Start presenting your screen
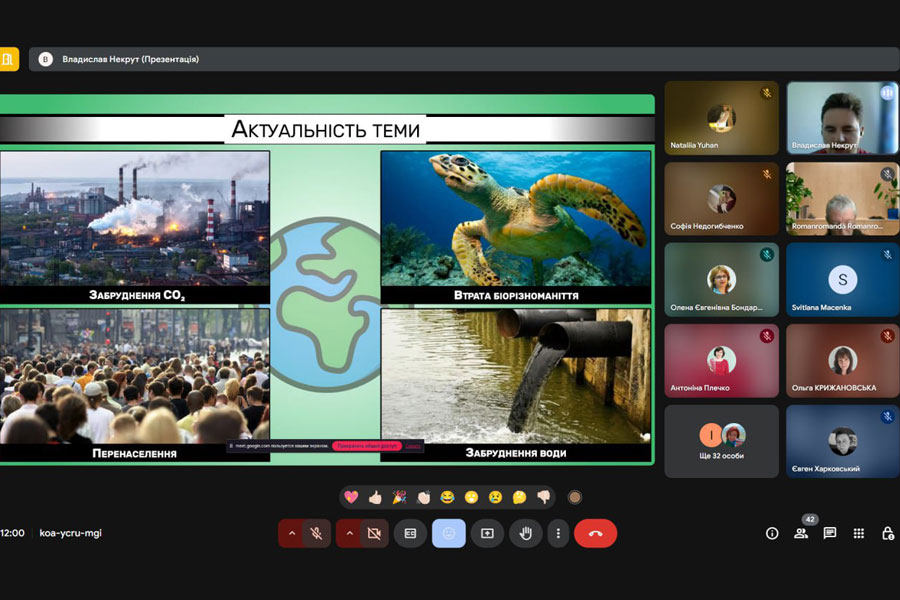 coord(487,533)
